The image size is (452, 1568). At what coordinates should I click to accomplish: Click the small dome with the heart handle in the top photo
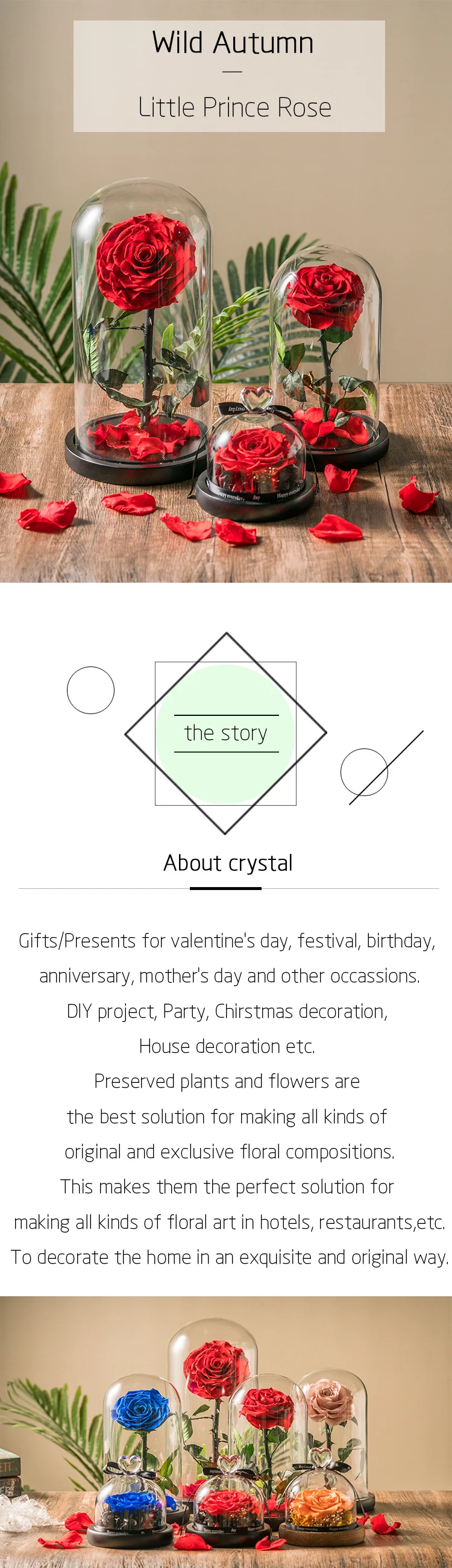coord(256,454)
